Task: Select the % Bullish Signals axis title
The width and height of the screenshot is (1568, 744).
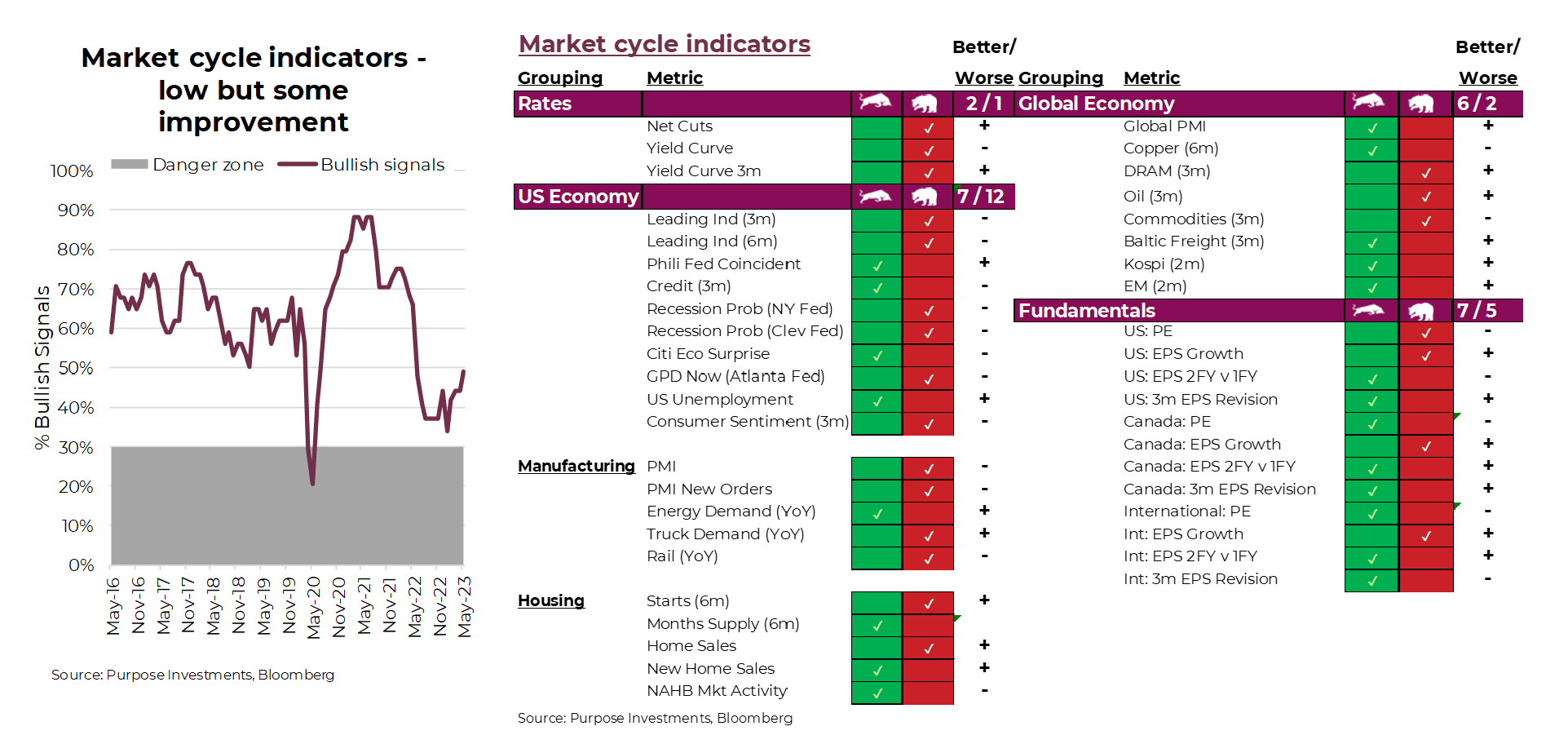Action: click(42, 367)
